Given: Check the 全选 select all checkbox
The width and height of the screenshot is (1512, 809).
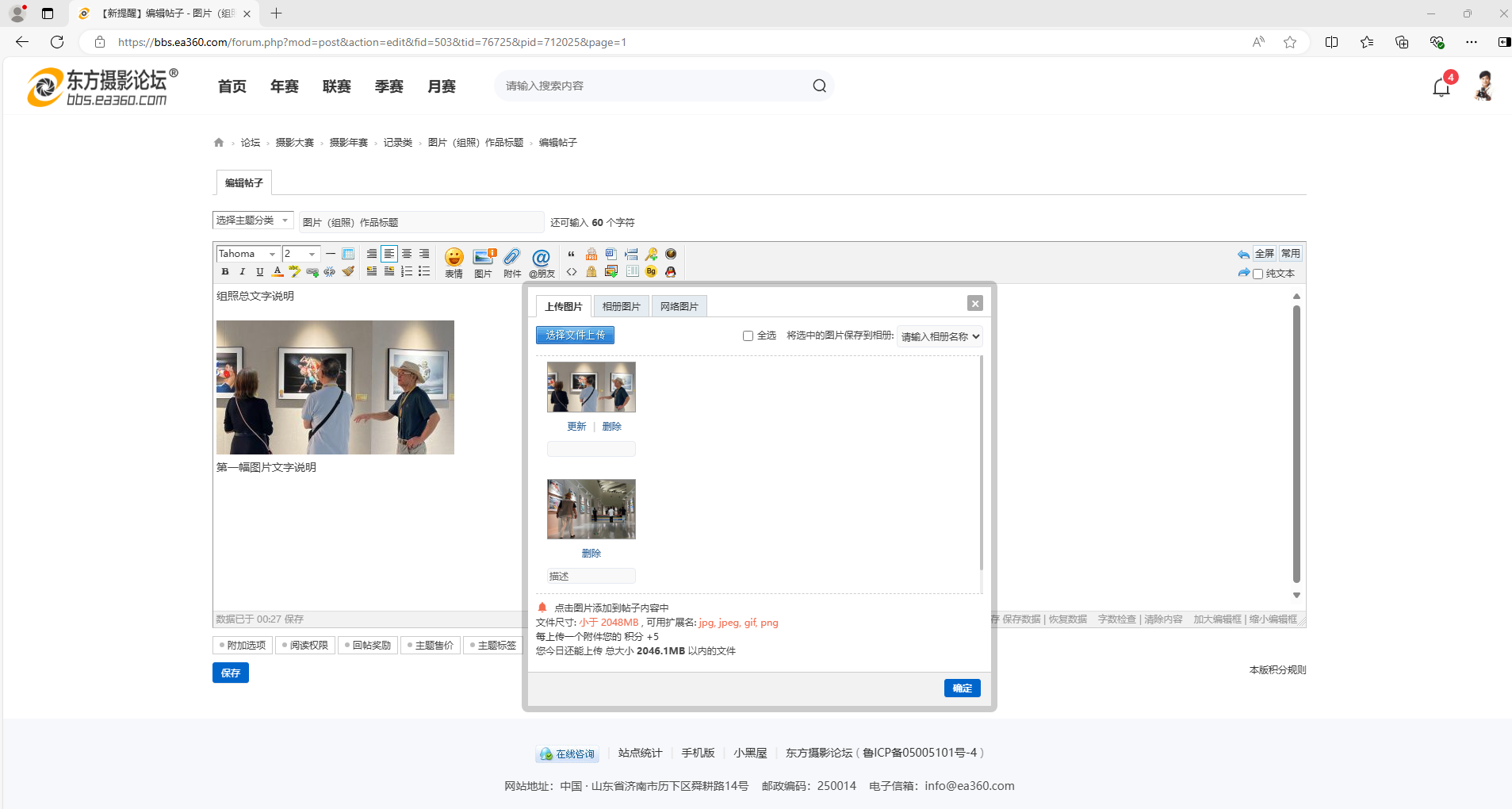Looking at the screenshot, I should tap(748, 335).
